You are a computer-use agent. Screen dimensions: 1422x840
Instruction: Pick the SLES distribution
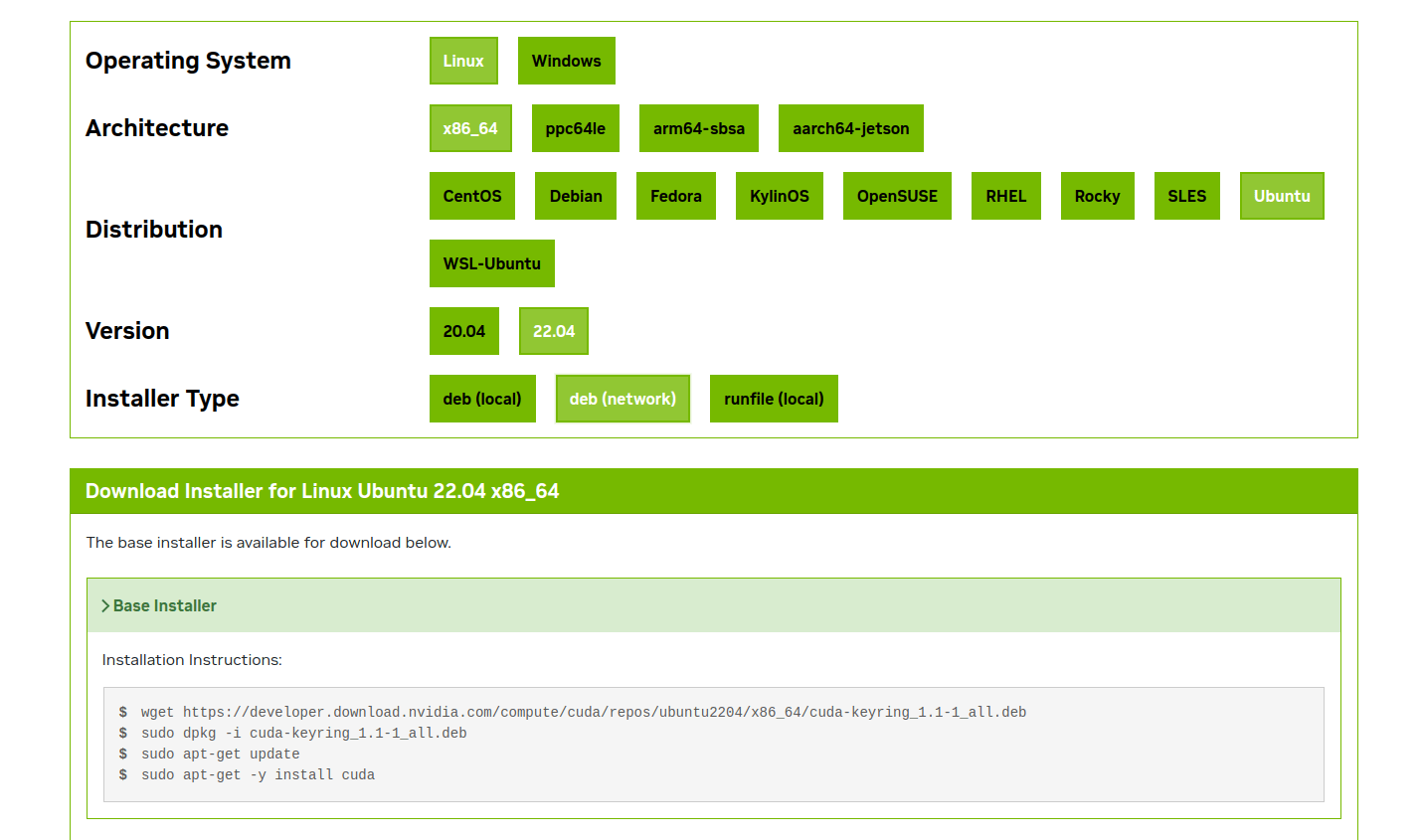pyautogui.click(x=1187, y=196)
